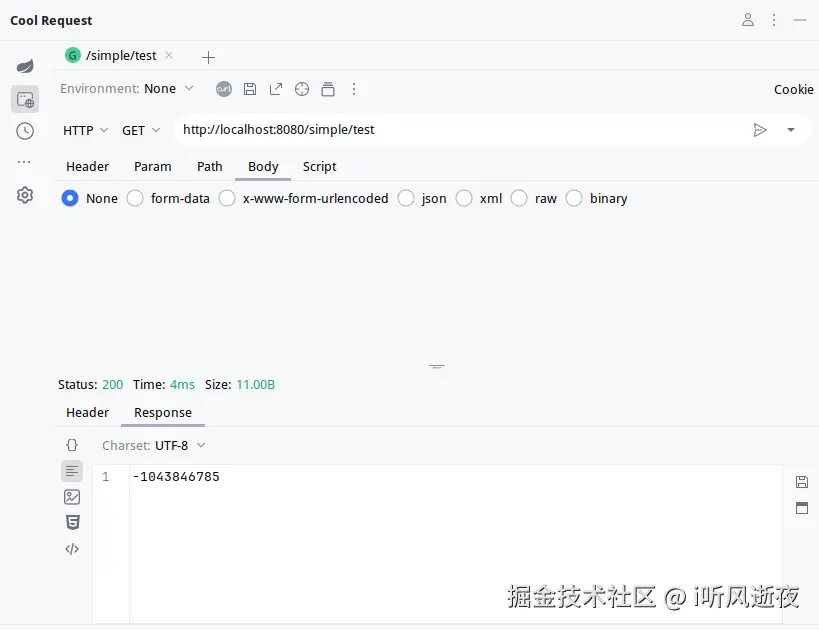This screenshot has height=630, width=819.
Task: Send the request with paper plane icon
Action: click(x=760, y=130)
